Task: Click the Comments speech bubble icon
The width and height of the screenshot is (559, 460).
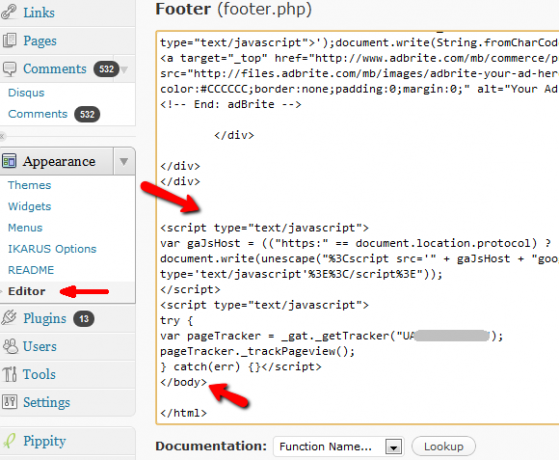Action: [9, 68]
